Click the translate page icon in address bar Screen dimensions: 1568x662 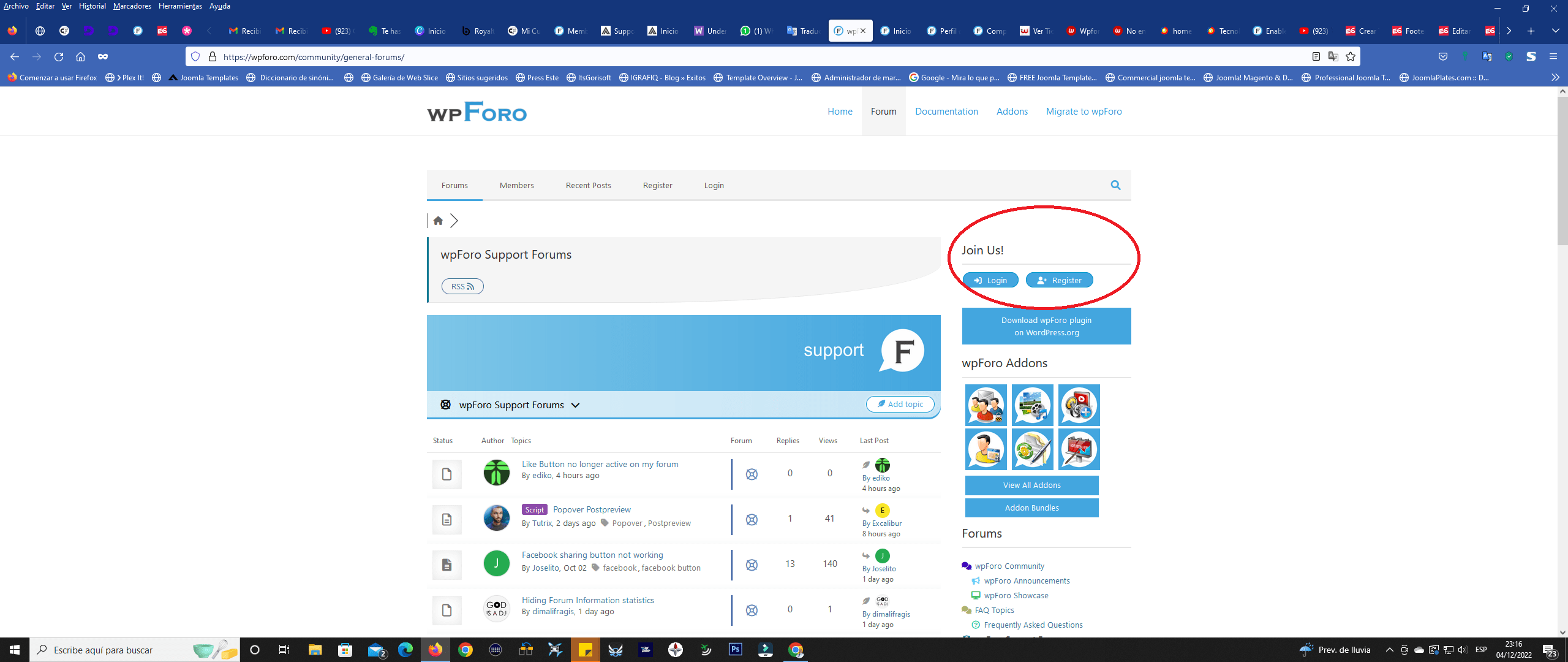1333,56
